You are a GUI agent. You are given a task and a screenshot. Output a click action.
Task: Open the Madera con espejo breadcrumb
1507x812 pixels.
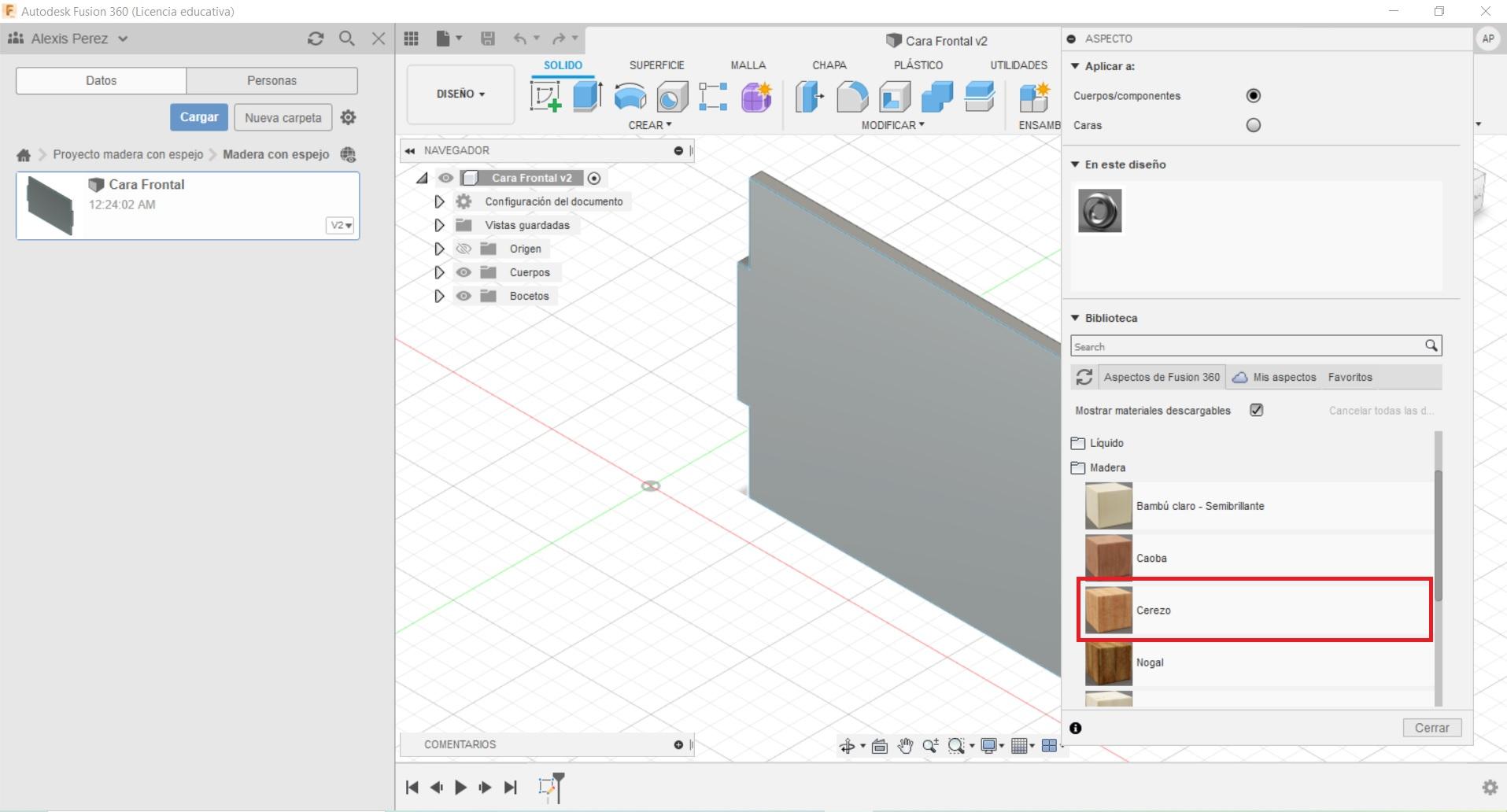tap(275, 154)
